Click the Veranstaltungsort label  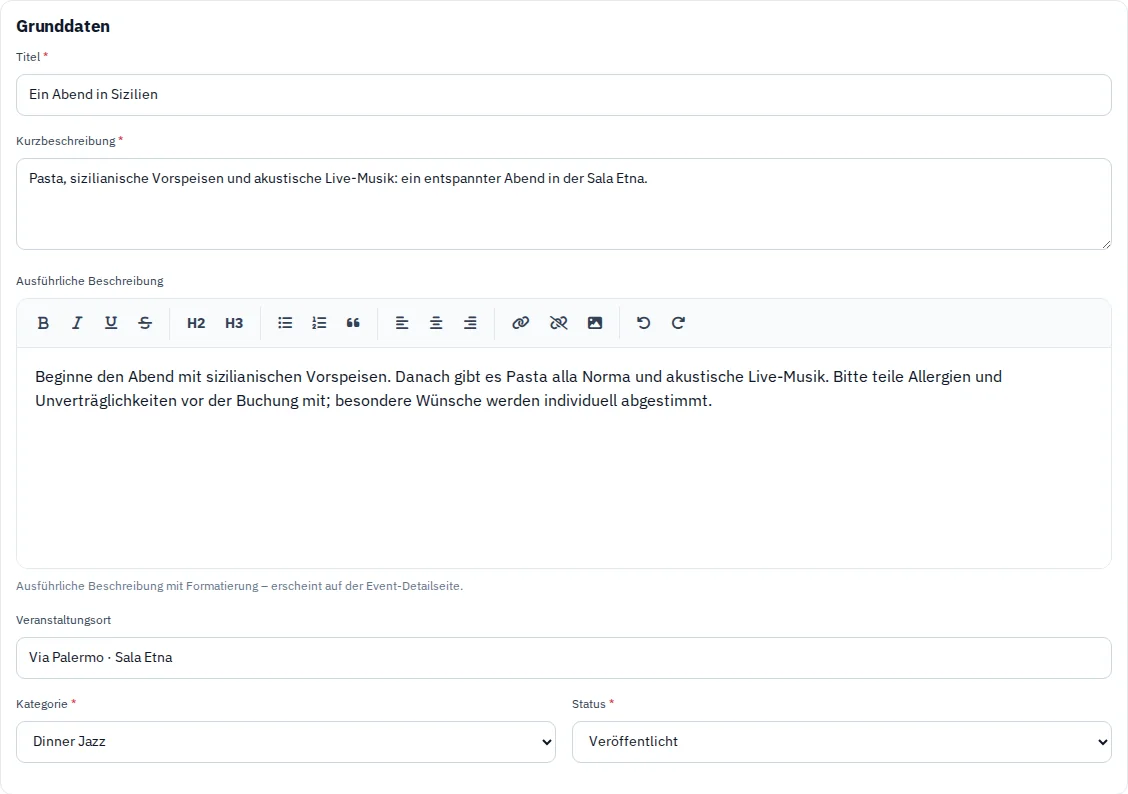tap(63, 620)
